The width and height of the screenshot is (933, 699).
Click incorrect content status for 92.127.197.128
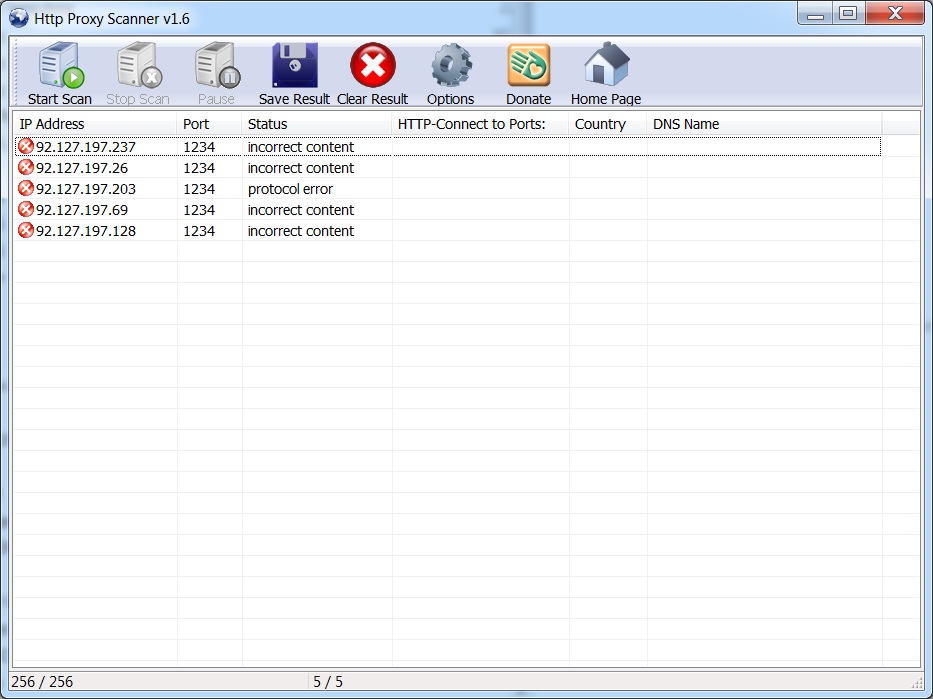click(x=300, y=231)
